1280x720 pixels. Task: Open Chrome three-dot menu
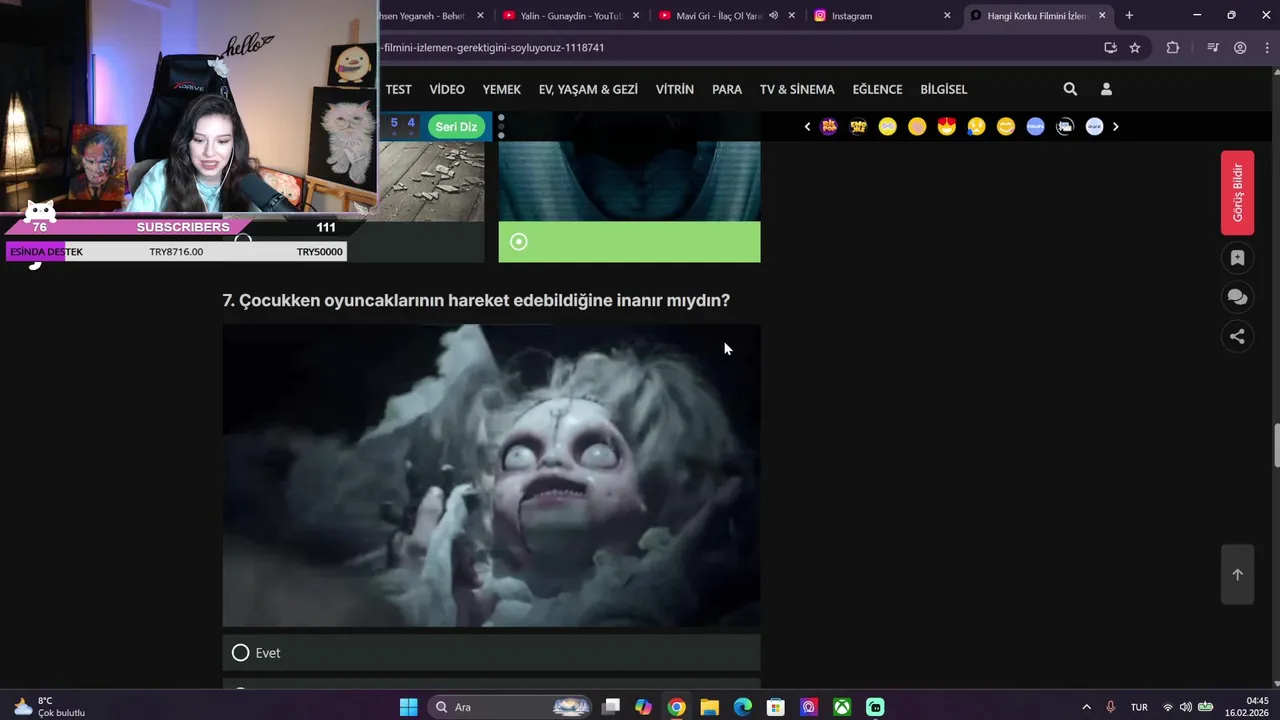click(x=1267, y=47)
